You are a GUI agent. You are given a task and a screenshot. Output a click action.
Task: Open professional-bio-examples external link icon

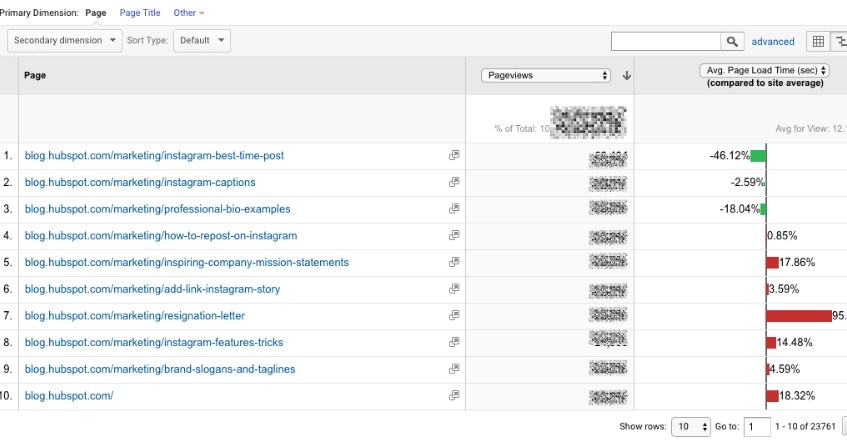454,209
